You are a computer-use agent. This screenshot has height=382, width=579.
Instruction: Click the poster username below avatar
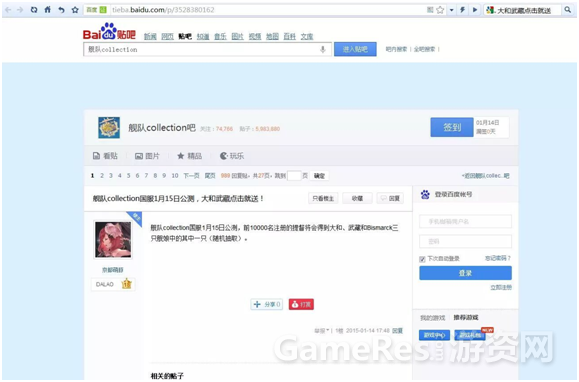coord(113,270)
